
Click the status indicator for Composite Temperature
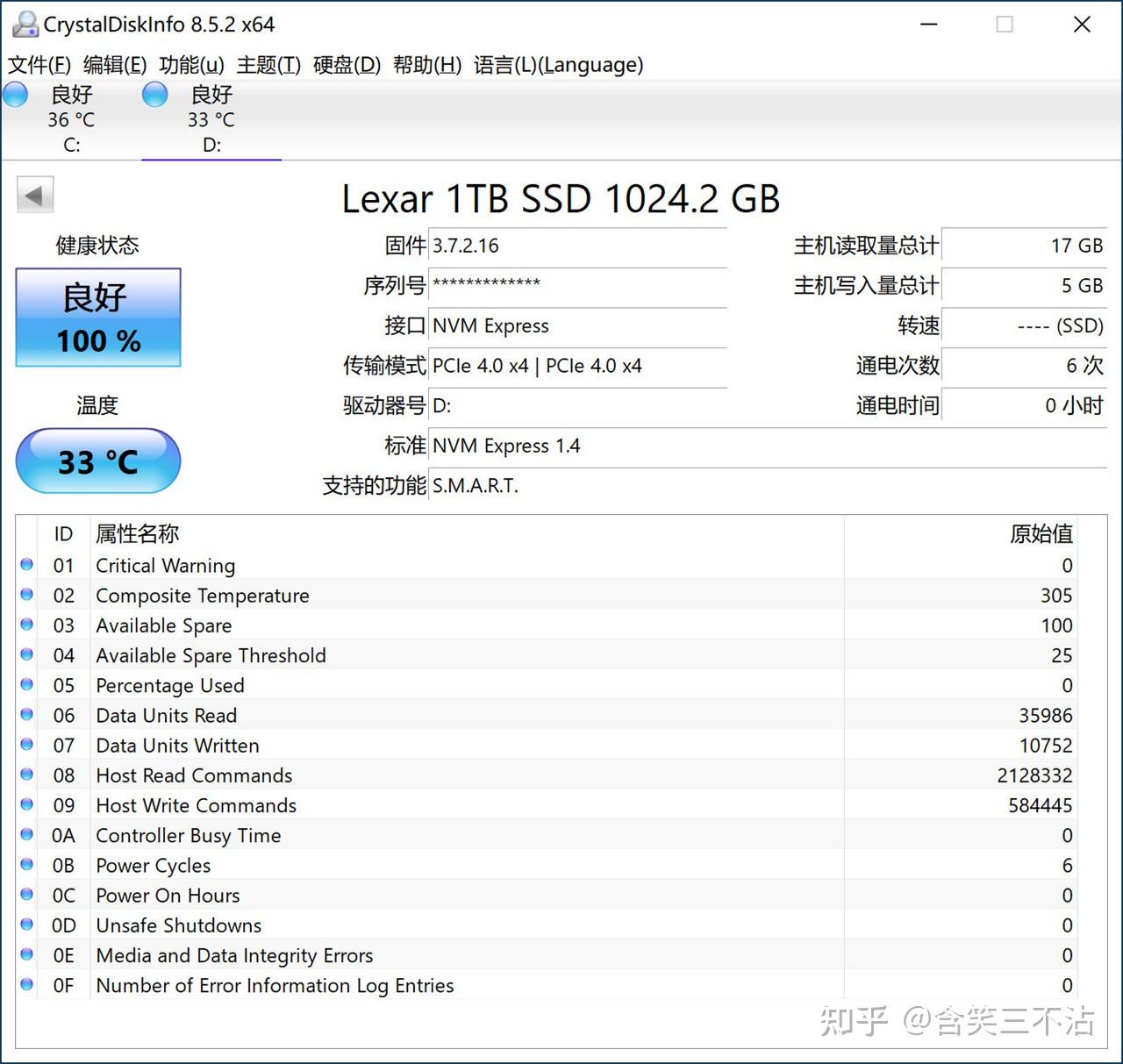[26, 595]
